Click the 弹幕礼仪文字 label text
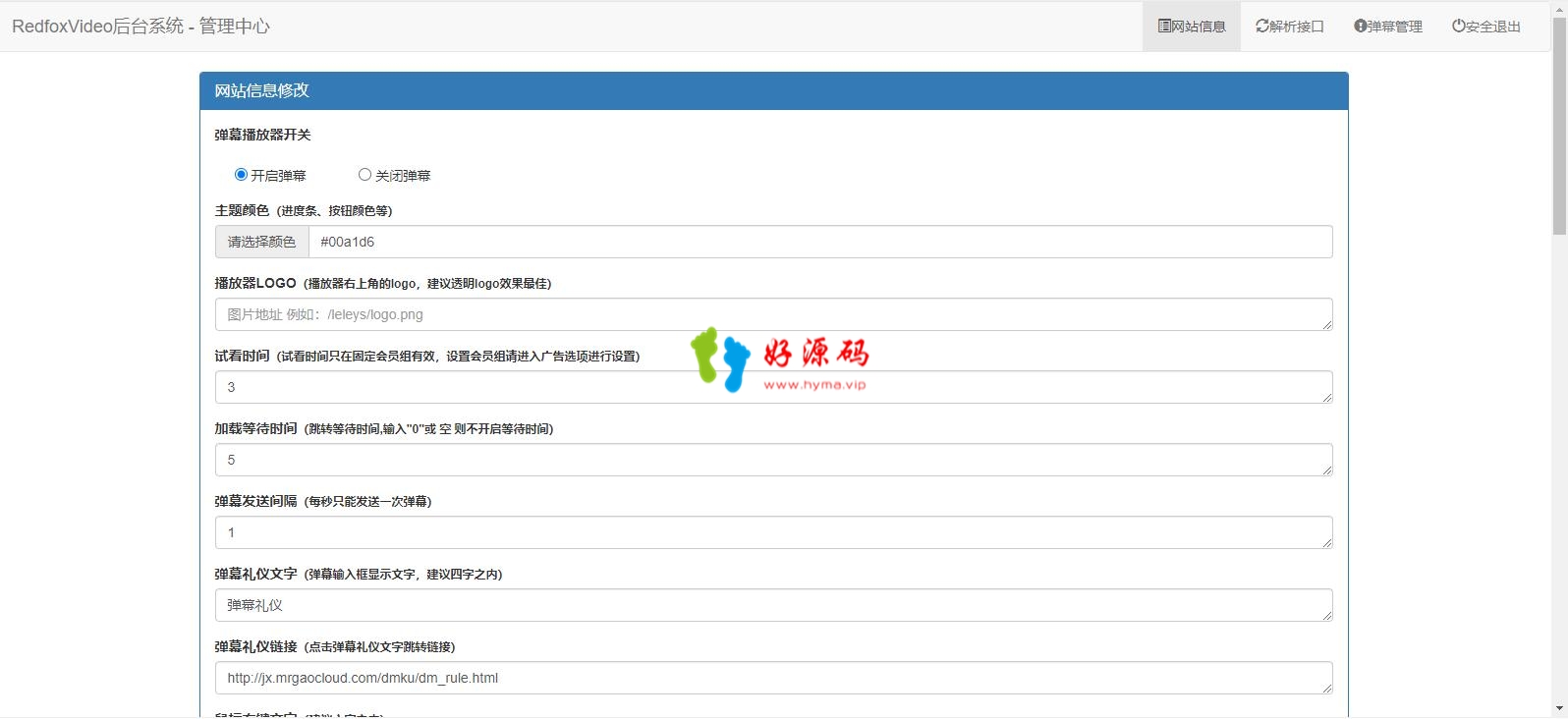 (x=255, y=574)
